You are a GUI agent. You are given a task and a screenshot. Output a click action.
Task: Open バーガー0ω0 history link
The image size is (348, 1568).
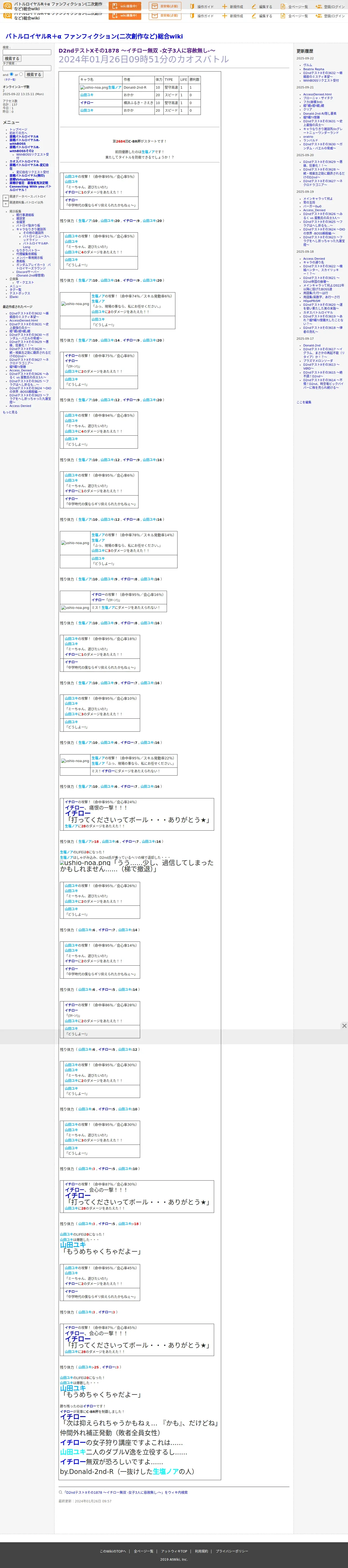(x=313, y=206)
